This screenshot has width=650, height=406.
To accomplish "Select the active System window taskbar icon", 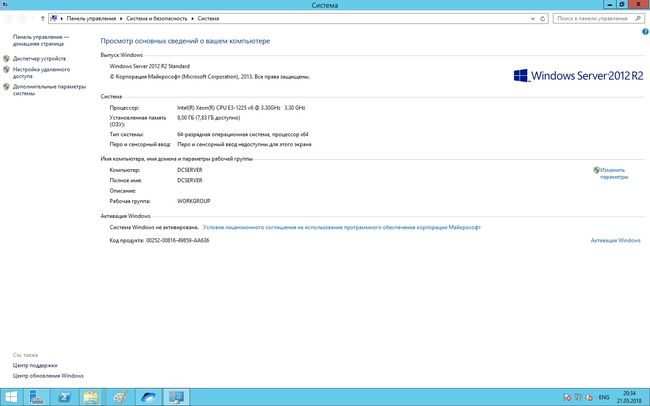I will point(176,397).
